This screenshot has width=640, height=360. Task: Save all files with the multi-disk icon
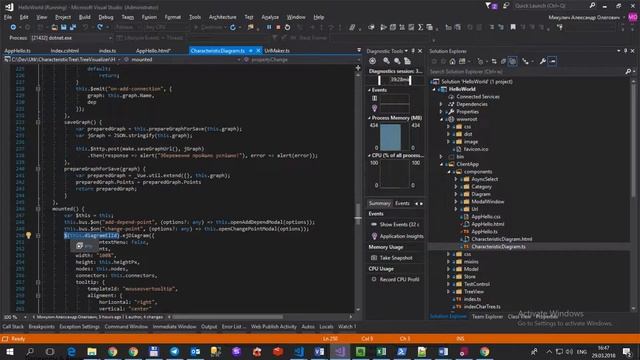pyautogui.click(x=73, y=27)
